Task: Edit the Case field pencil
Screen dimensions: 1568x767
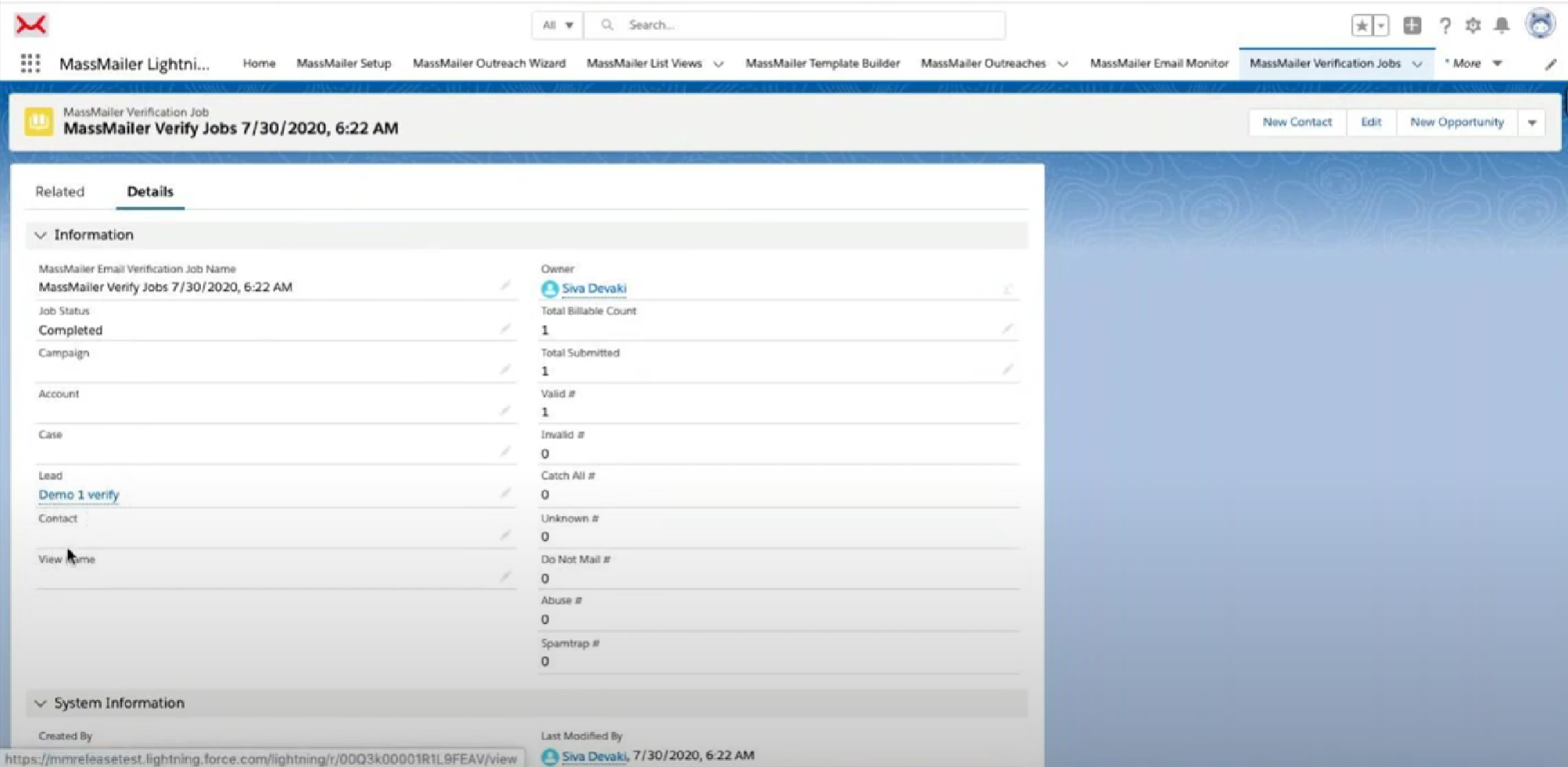Action: [505, 451]
